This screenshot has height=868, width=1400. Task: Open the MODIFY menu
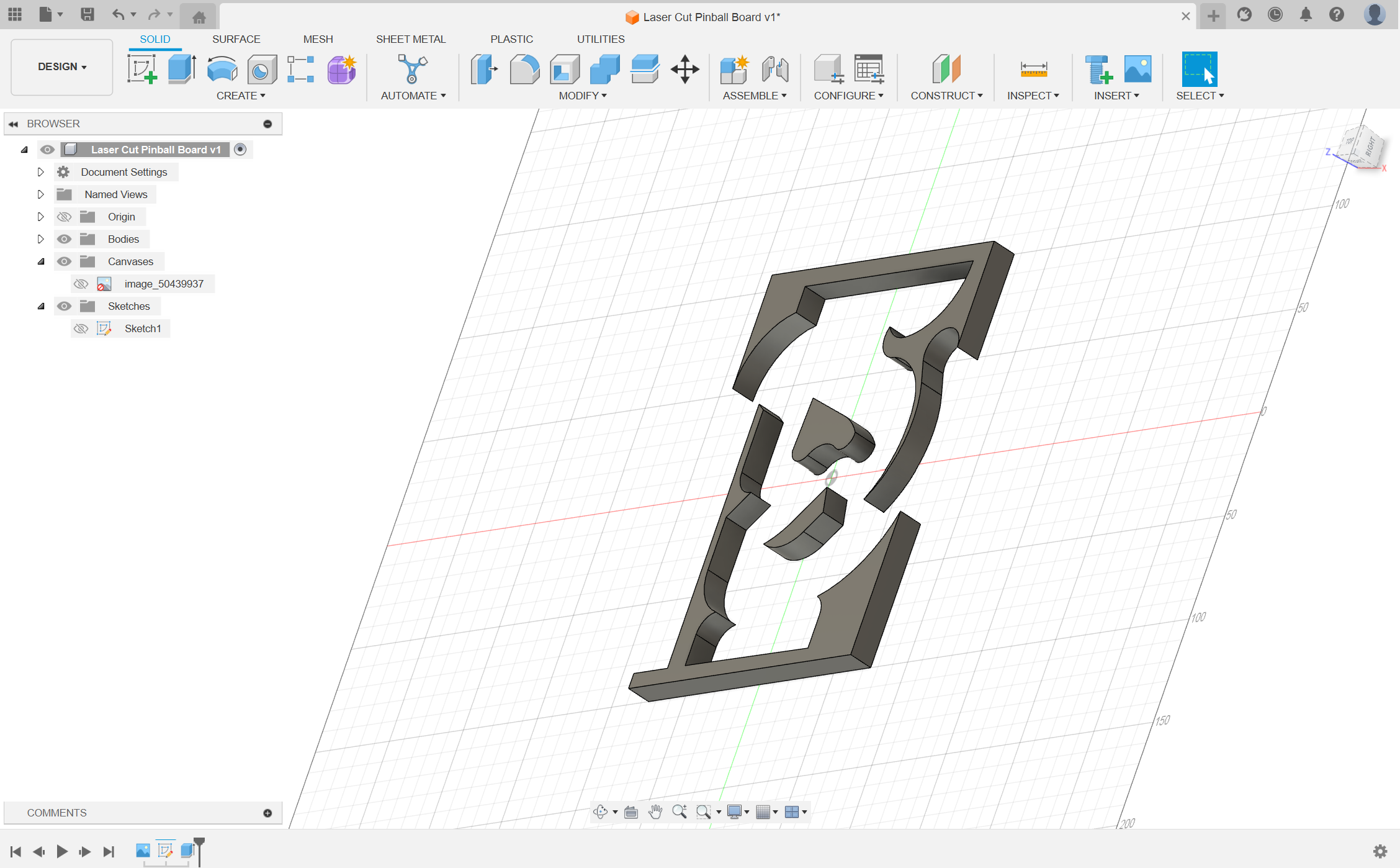[583, 96]
